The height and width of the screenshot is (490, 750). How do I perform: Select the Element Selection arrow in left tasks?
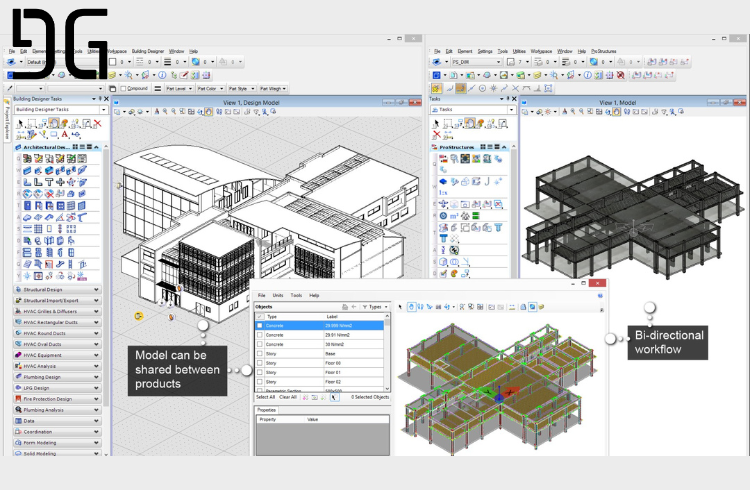pos(20,124)
